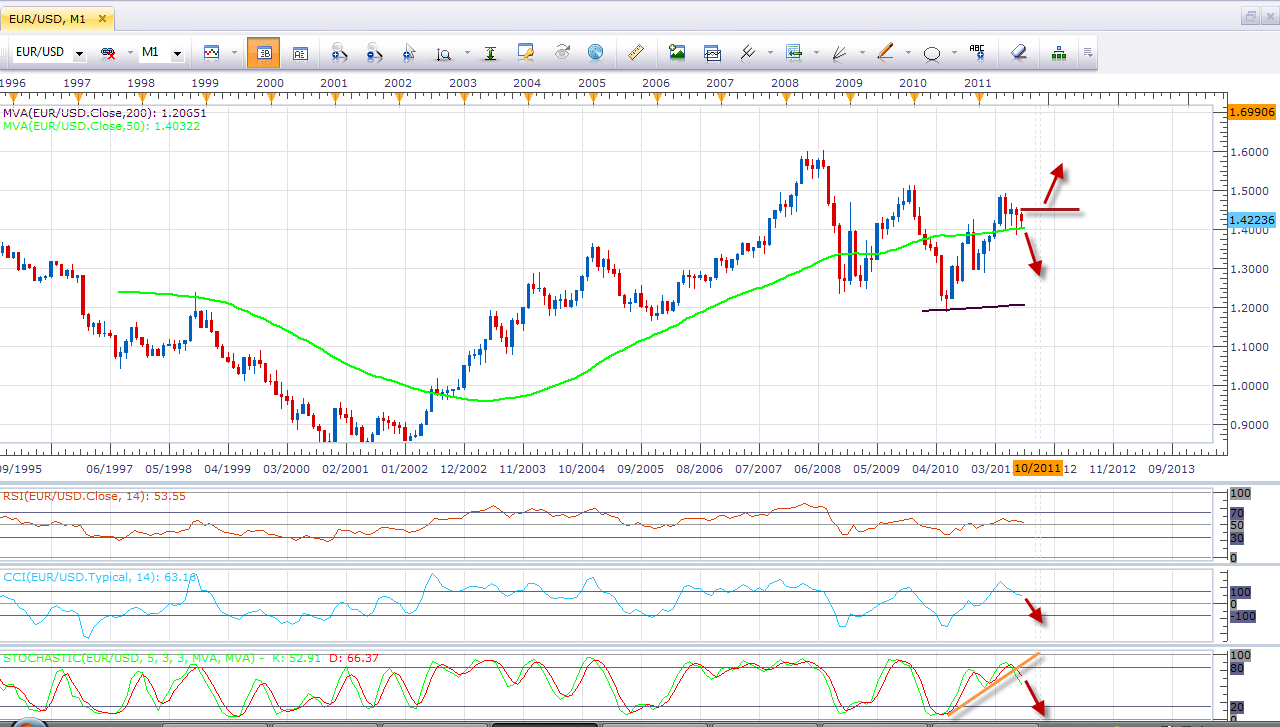This screenshot has height=727, width=1280.
Task: Expand the chart type dropdown arrow
Action: pyautogui.click(x=233, y=53)
